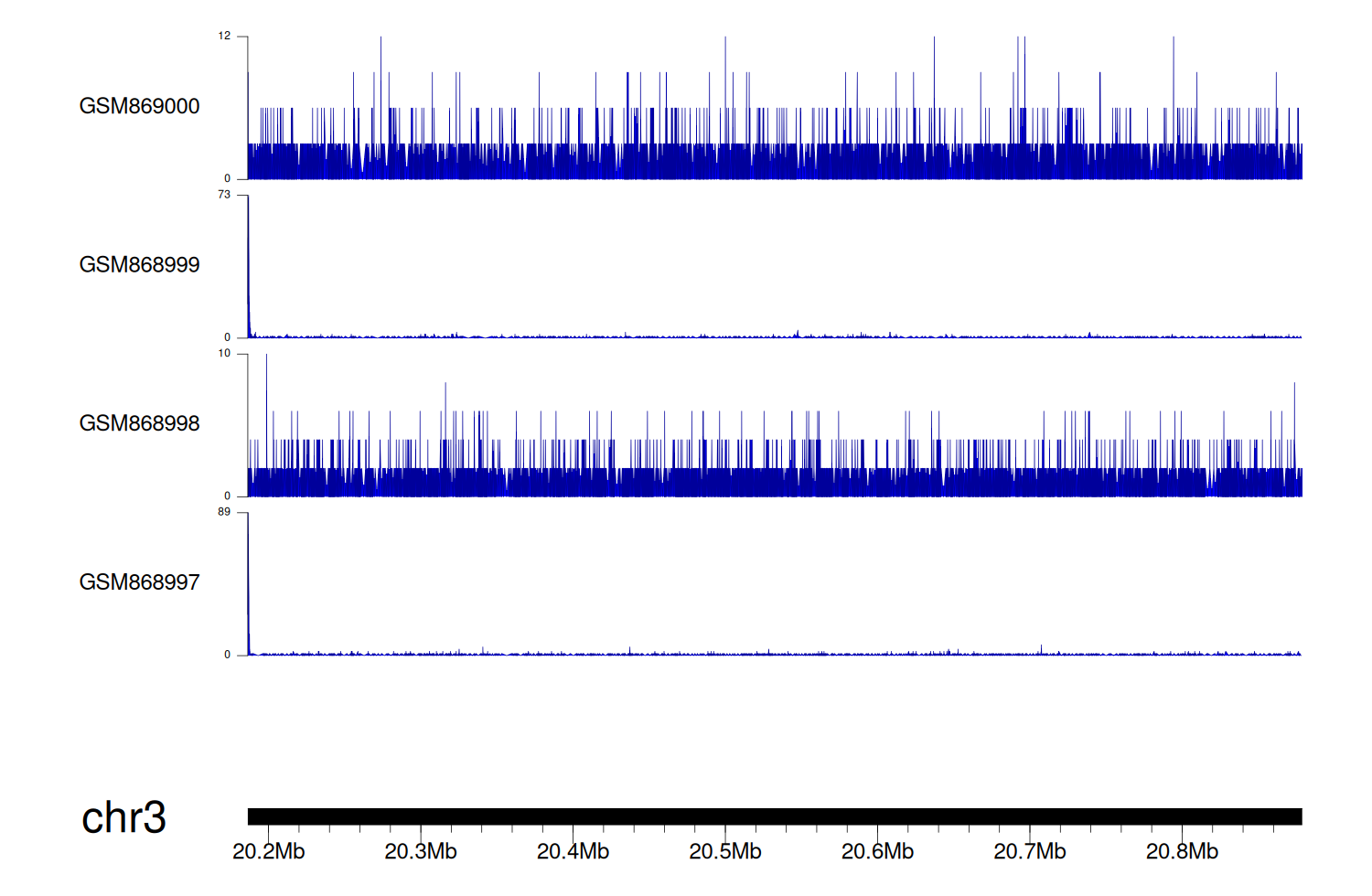Click the y-axis maximum value 12
This screenshot has height=896, width=1372.
pos(224,37)
